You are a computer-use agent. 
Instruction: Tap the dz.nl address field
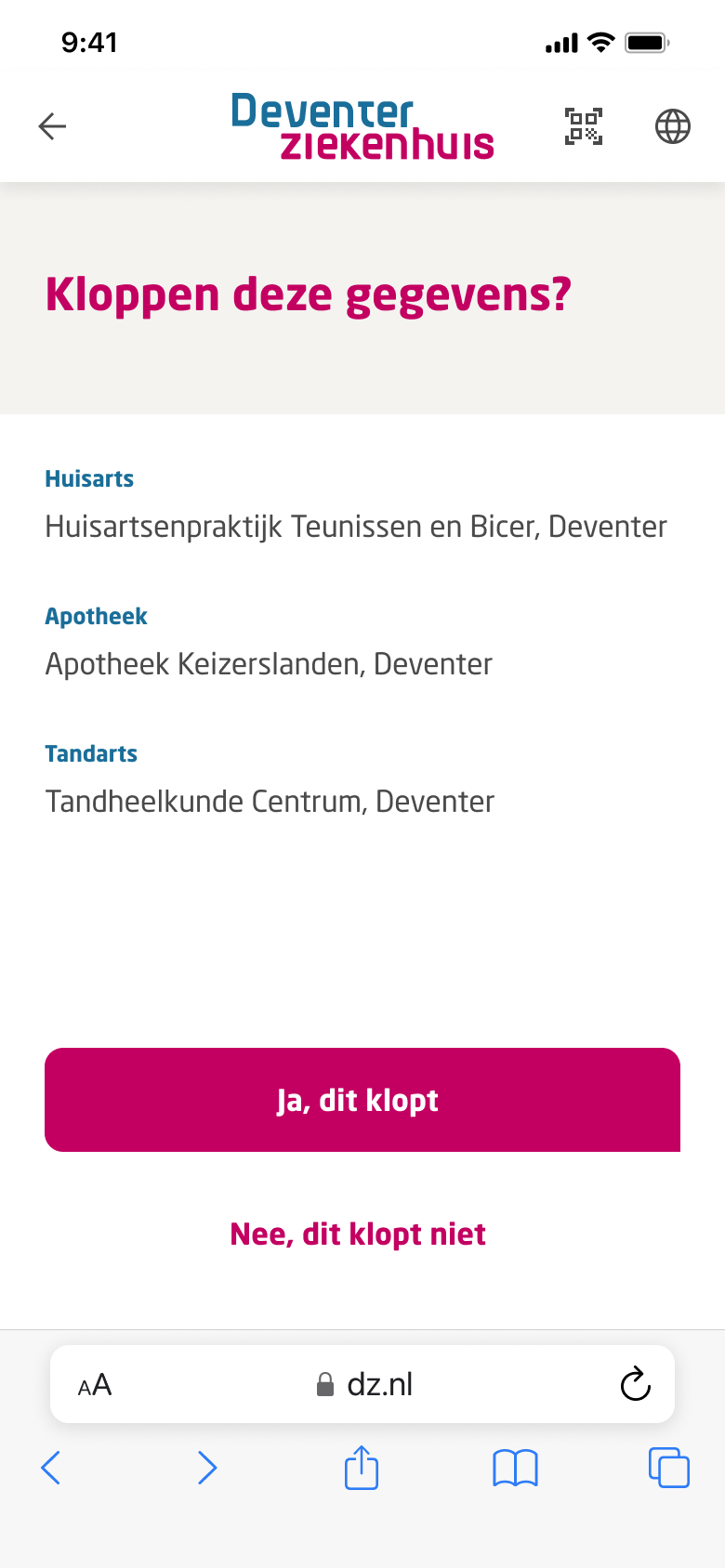click(379, 1384)
